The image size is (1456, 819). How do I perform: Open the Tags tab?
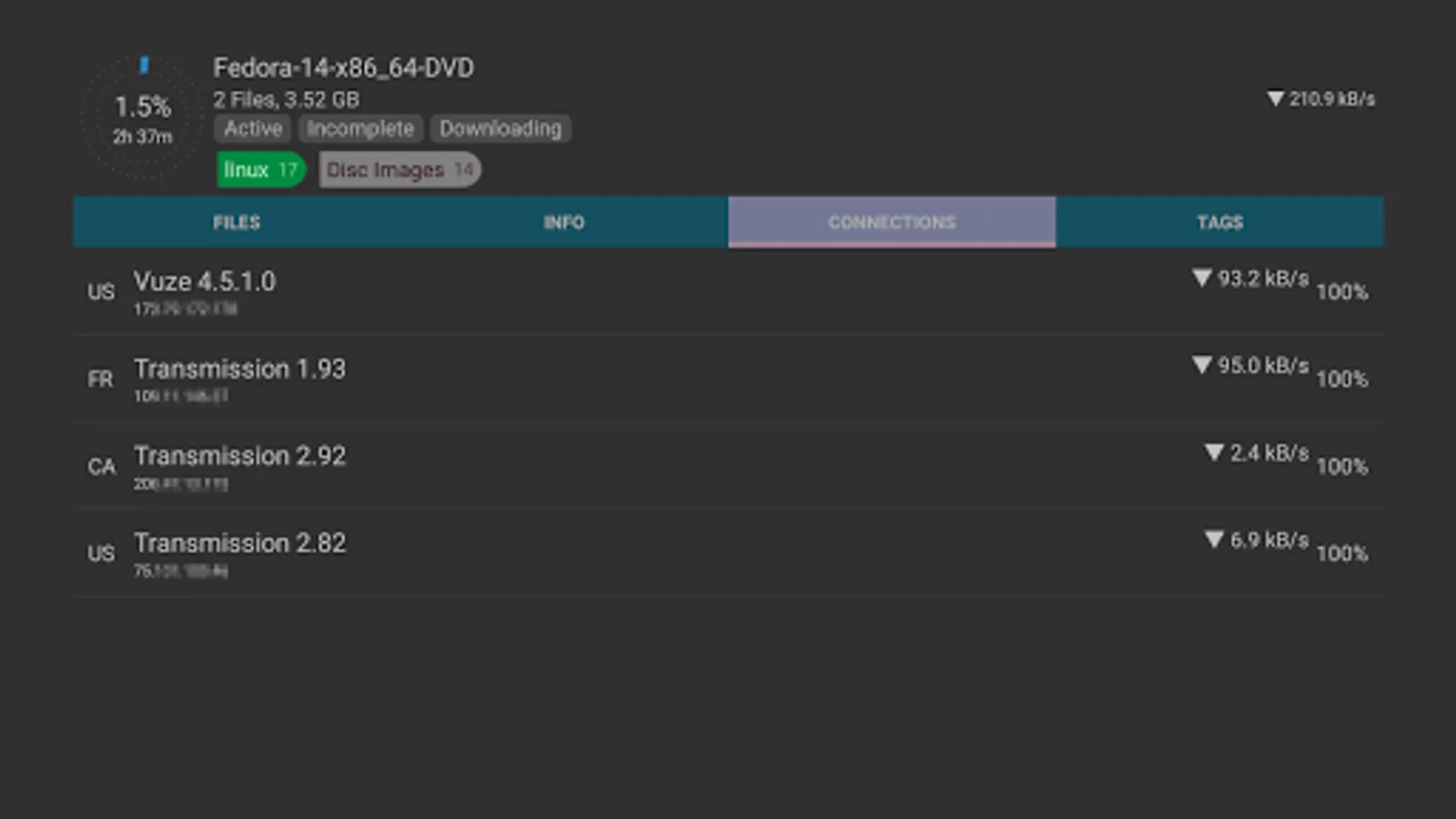coord(1219,222)
